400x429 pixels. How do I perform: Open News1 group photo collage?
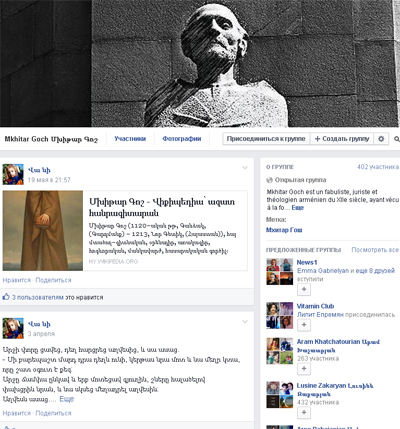click(280, 272)
